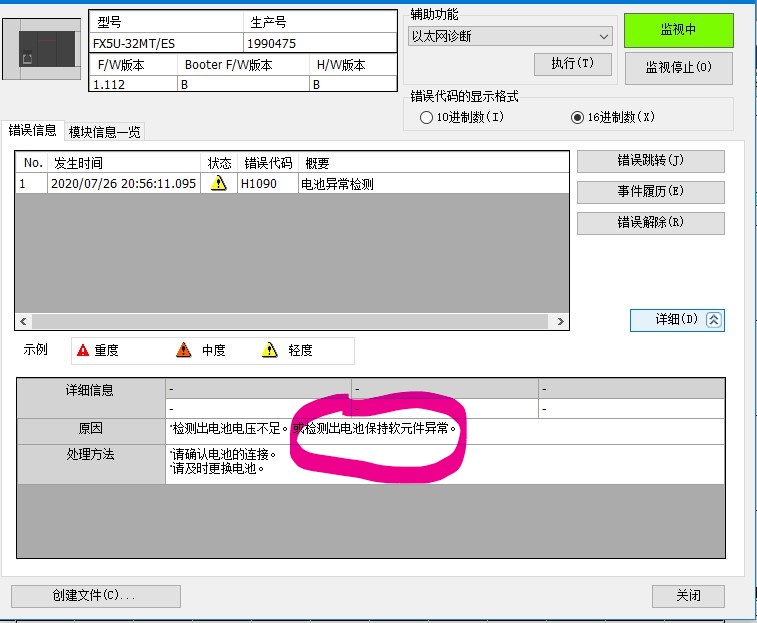The width and height of the screenshot is (757, 623).
Task: Click 错误解除(R) to clear the error
Action: coord(650,223)
